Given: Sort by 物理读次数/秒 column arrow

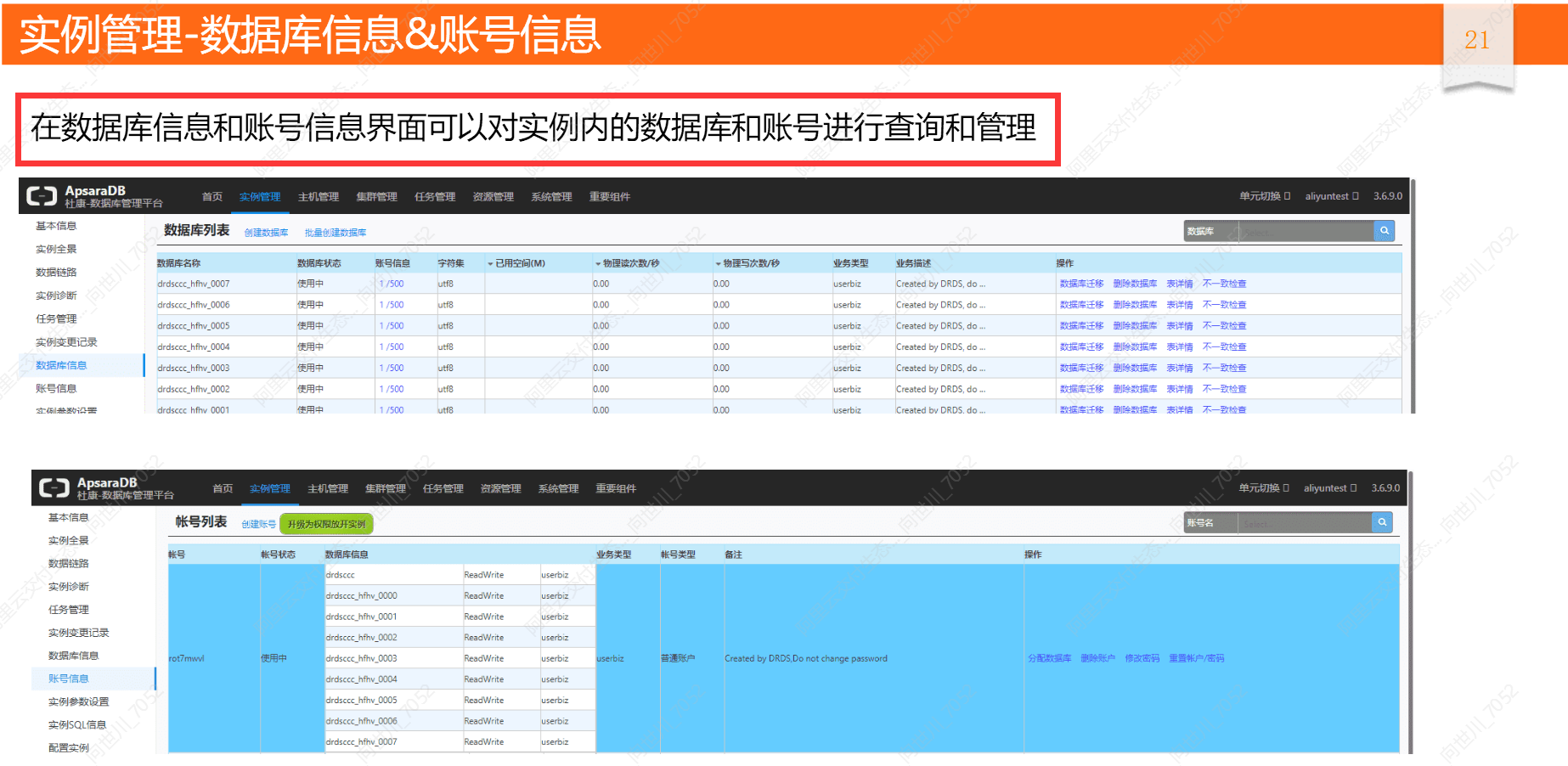Looking at the screenshot, I should (x=598, y=263).
